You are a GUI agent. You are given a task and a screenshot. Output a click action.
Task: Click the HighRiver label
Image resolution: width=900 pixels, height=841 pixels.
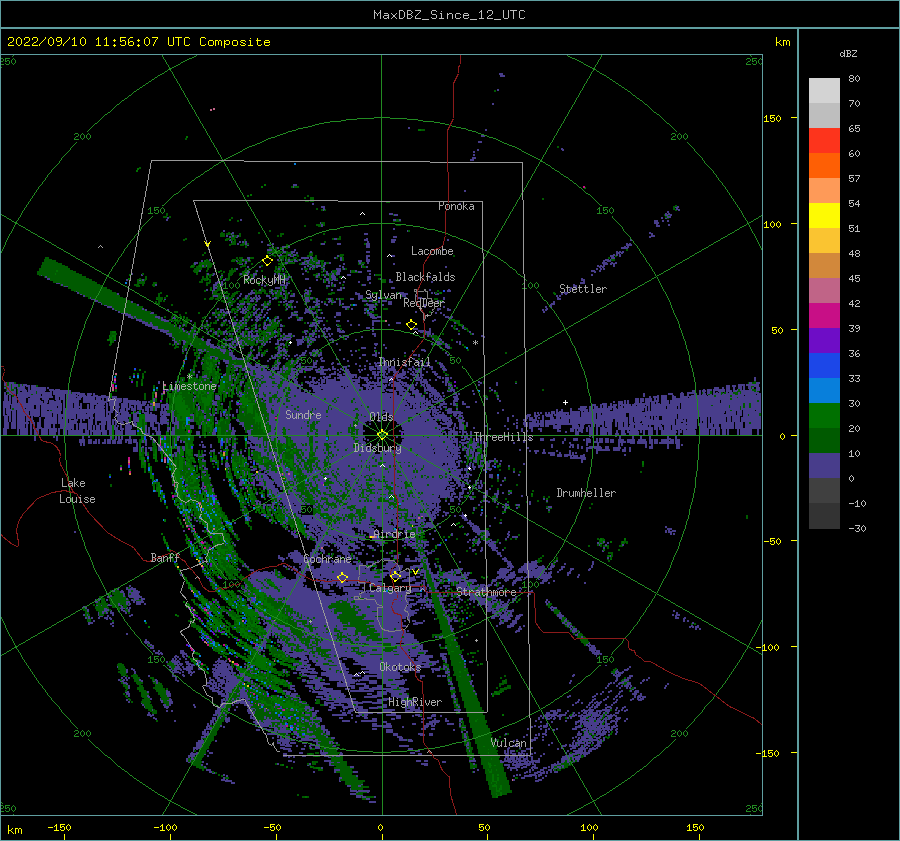415,702
